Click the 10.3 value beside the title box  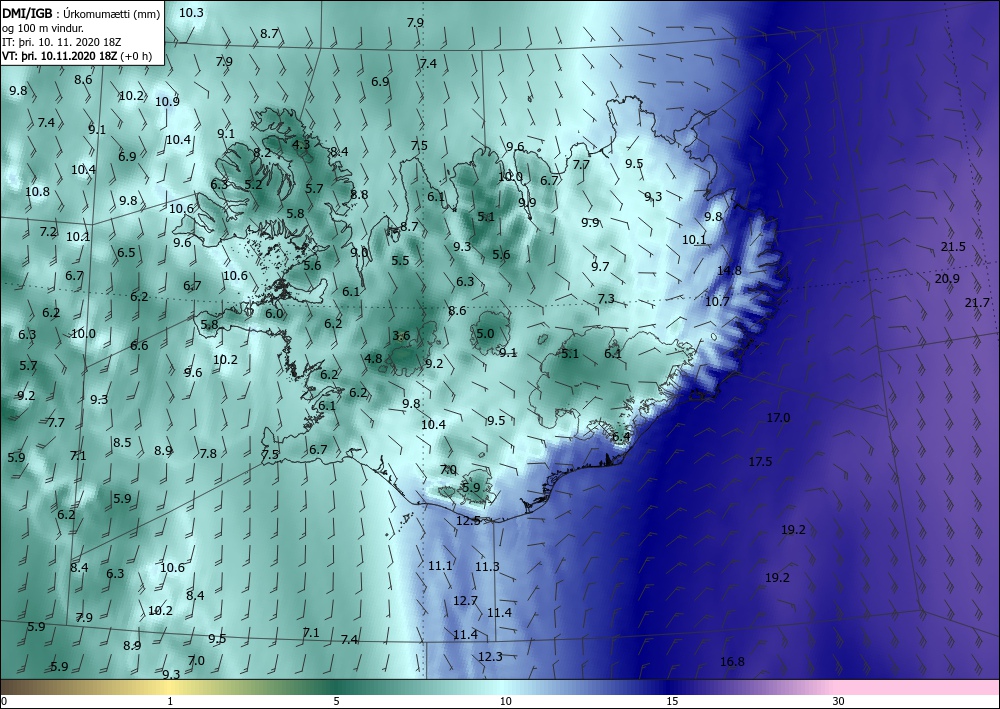point(191,13)
